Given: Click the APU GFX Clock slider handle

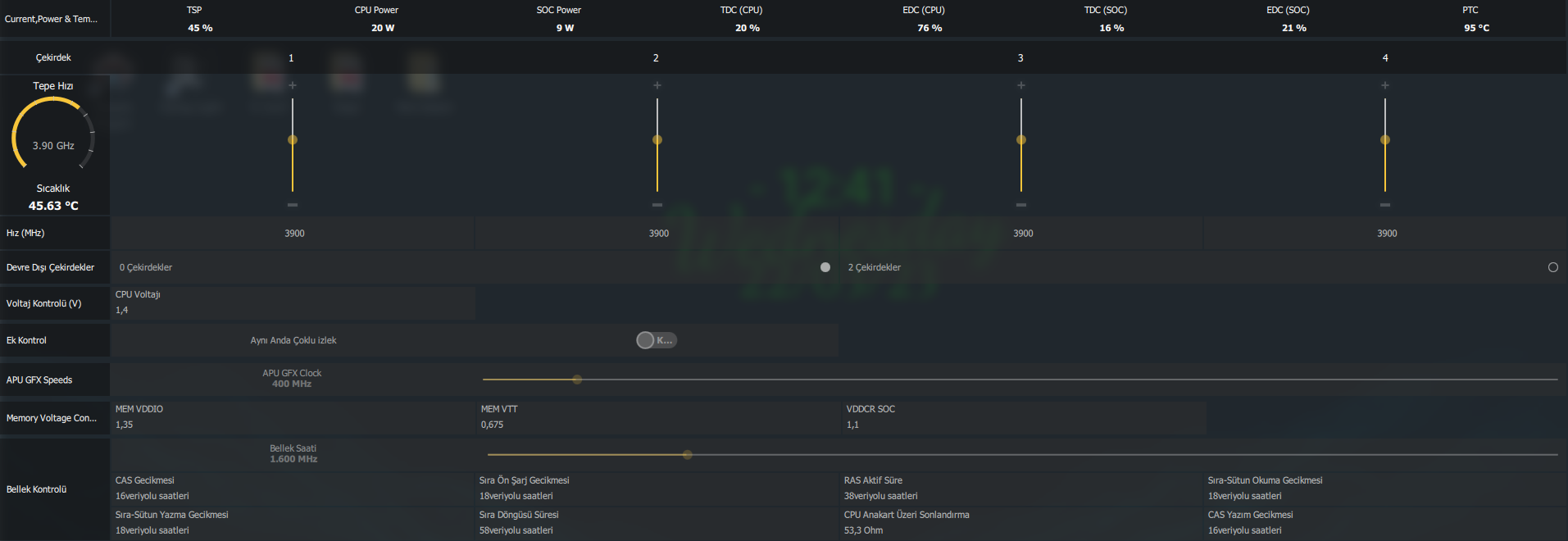Looking at the screenshot, I should point(577,380).
